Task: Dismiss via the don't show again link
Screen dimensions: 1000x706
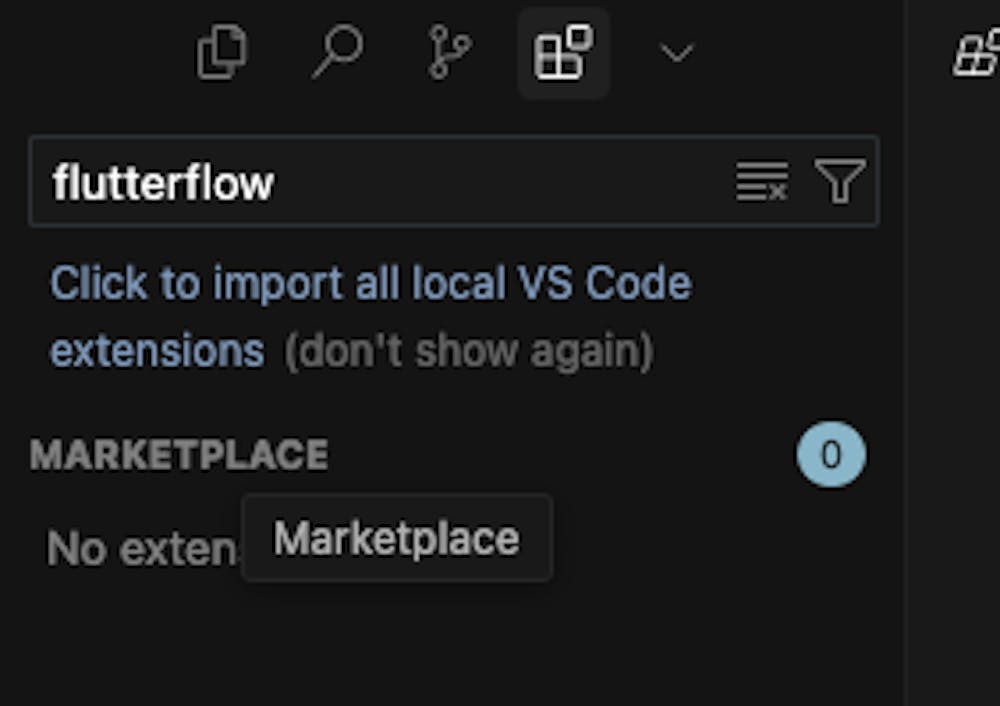Action: click(469, 351)
